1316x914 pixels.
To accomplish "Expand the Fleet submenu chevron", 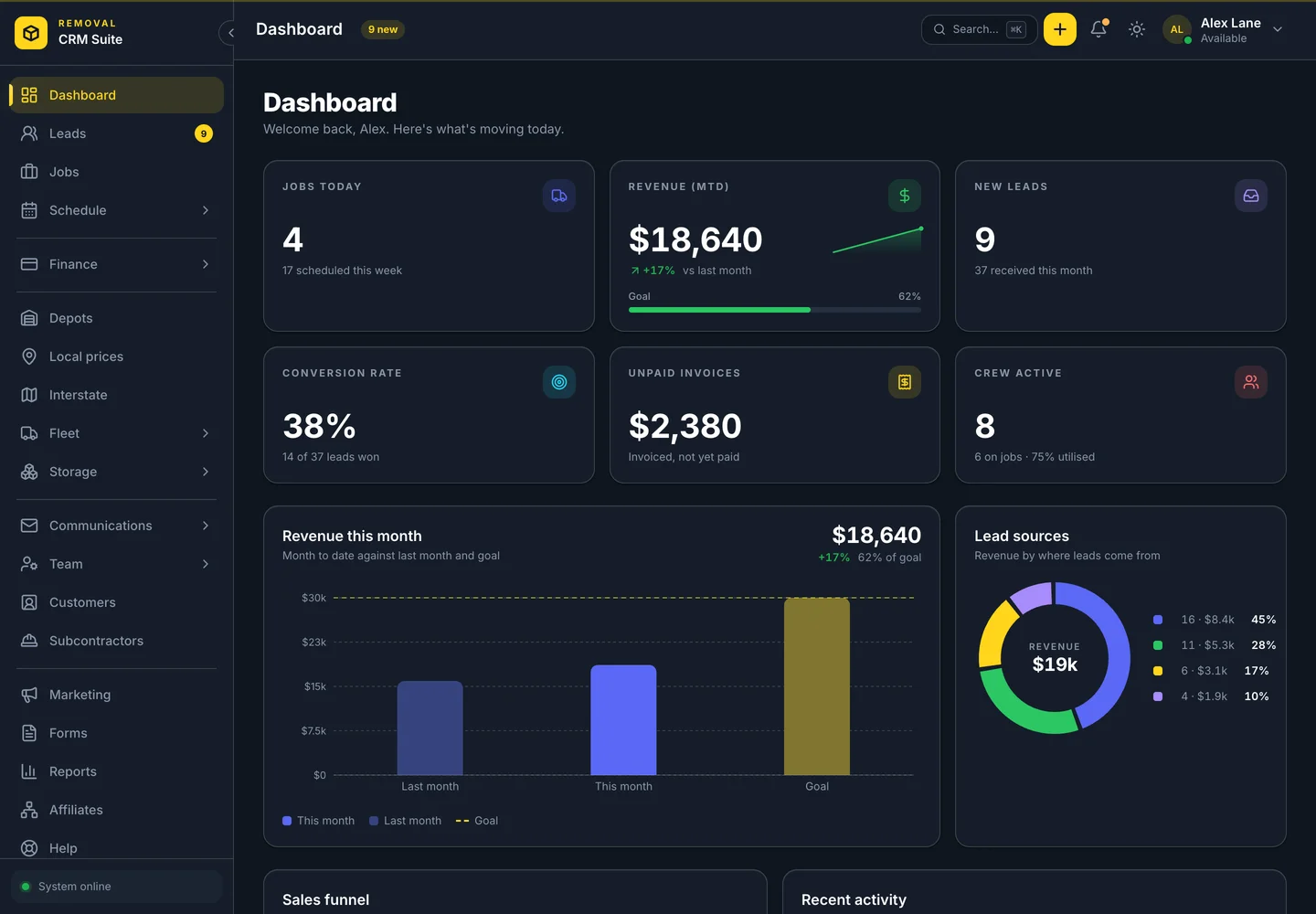I will tap(206, 433).
